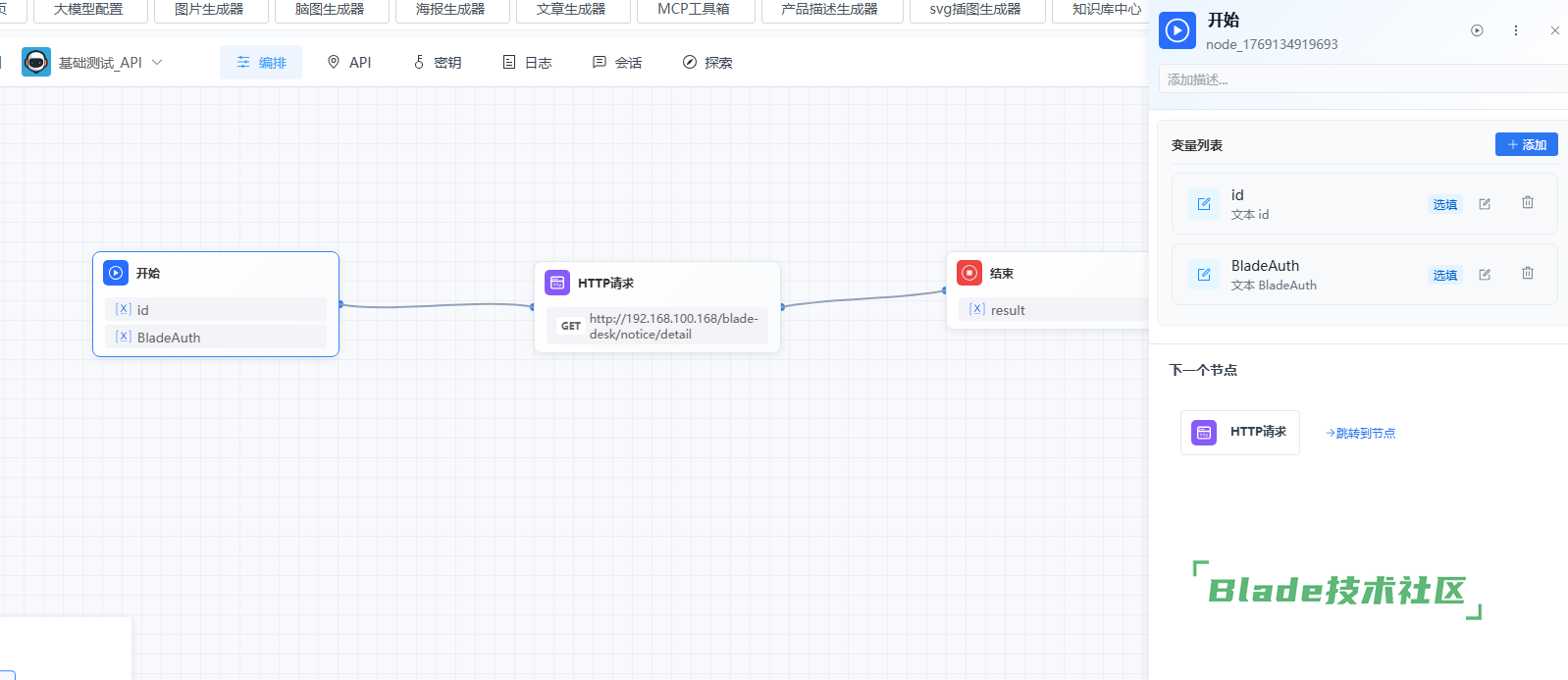Viewport: 1568px width, 680px height.
Task: Click the 跳转到节点 link
Action: click(1360, 433)
